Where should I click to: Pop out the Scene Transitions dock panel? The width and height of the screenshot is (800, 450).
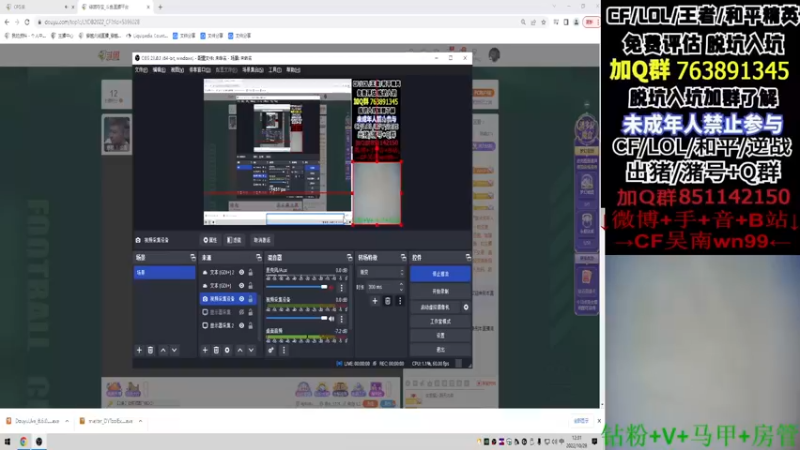click(403, 257)
